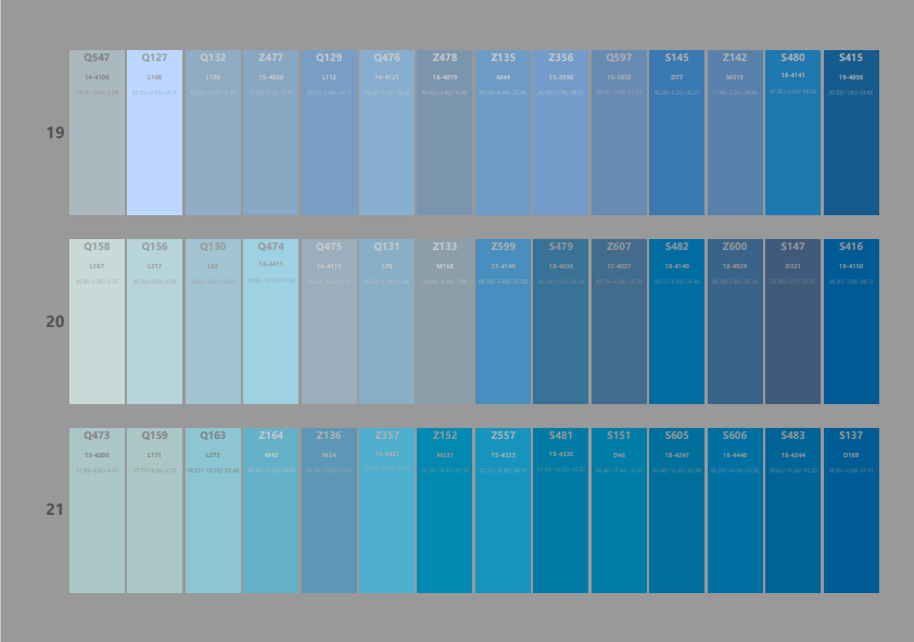Pick the Q158 pale swatch
Image resolution: width=914 pixels, height=642 pixels.
pos(96,321)
